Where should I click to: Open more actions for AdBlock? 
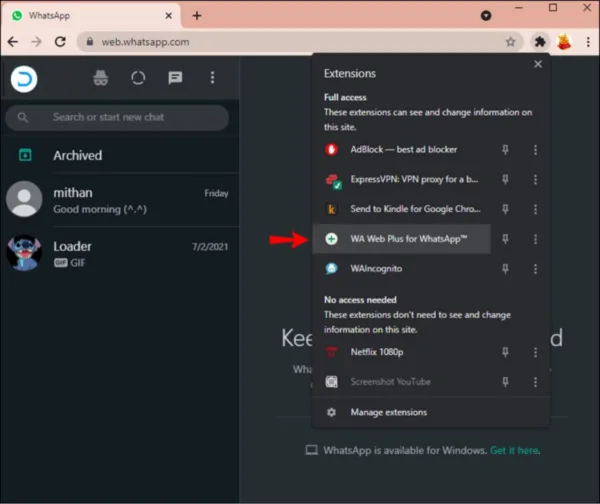(535, 150)
